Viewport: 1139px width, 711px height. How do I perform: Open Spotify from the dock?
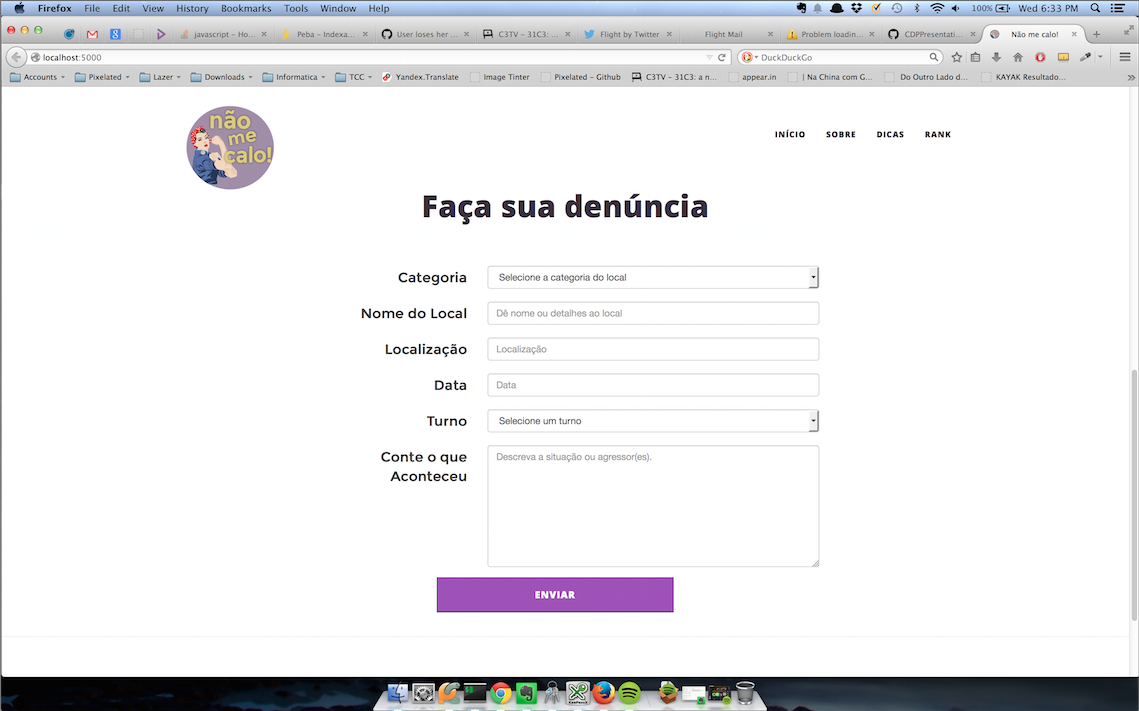click(x=629, y=693)
